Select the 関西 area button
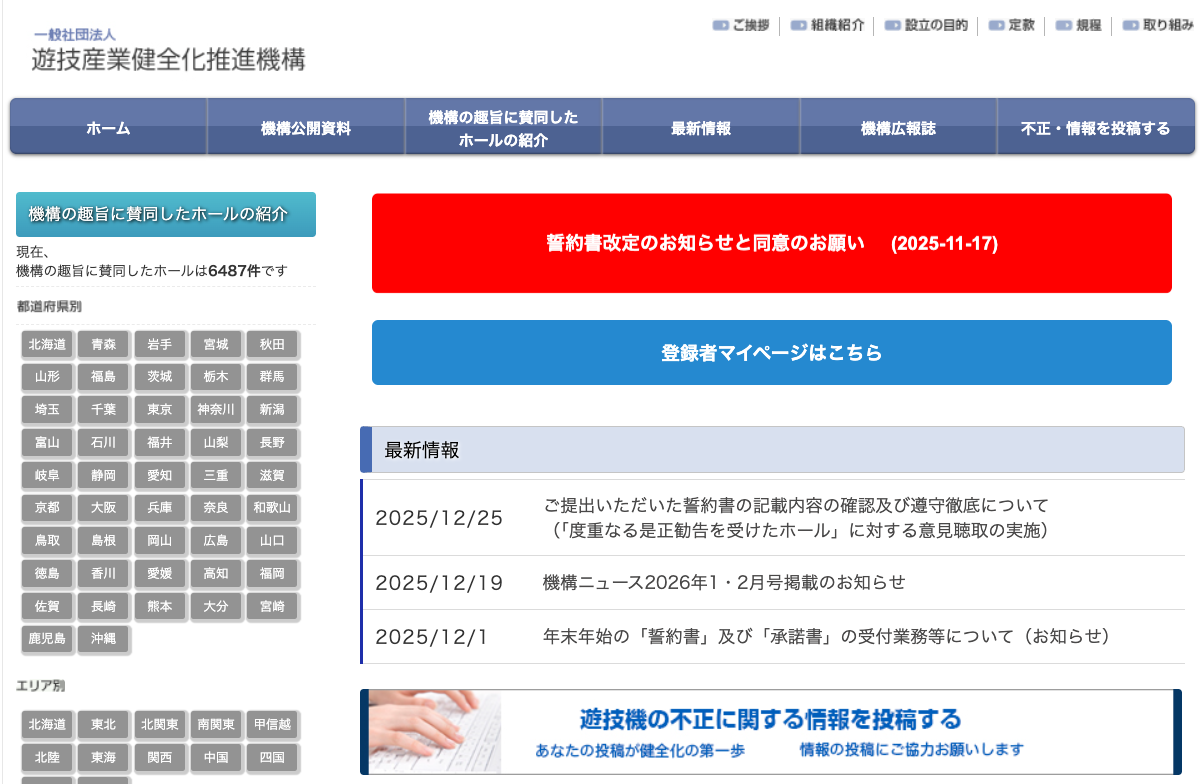This screenshot has width=1200, height=784. point(160,758)
